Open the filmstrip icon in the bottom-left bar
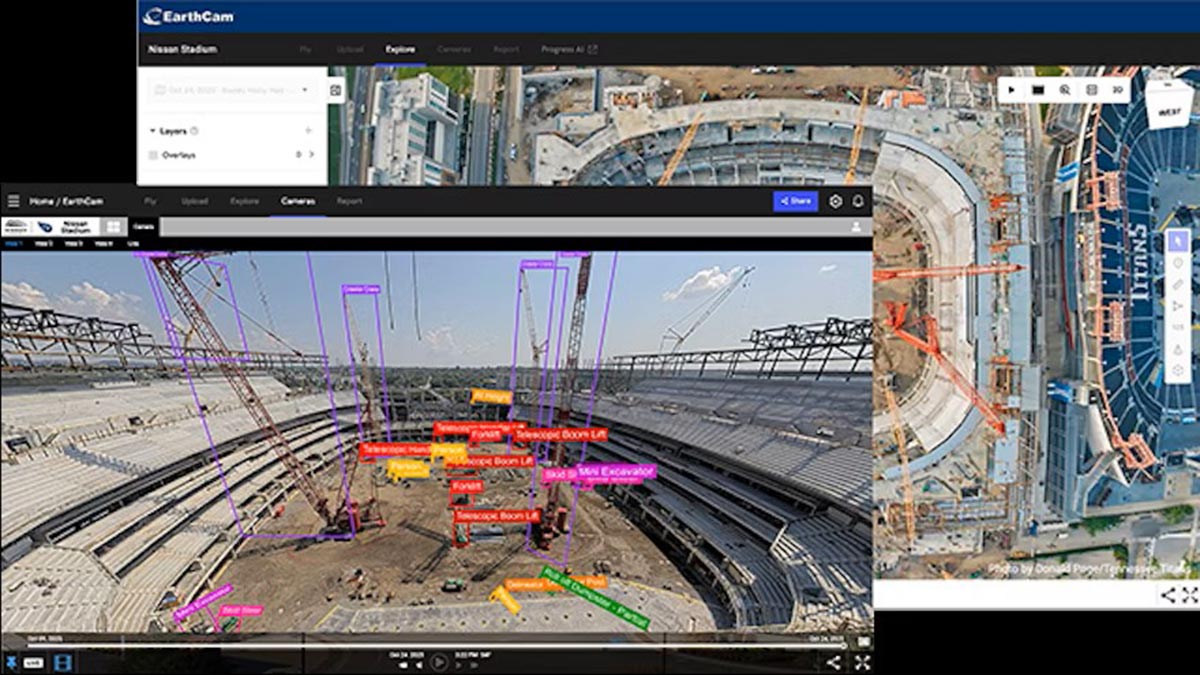 63,662
